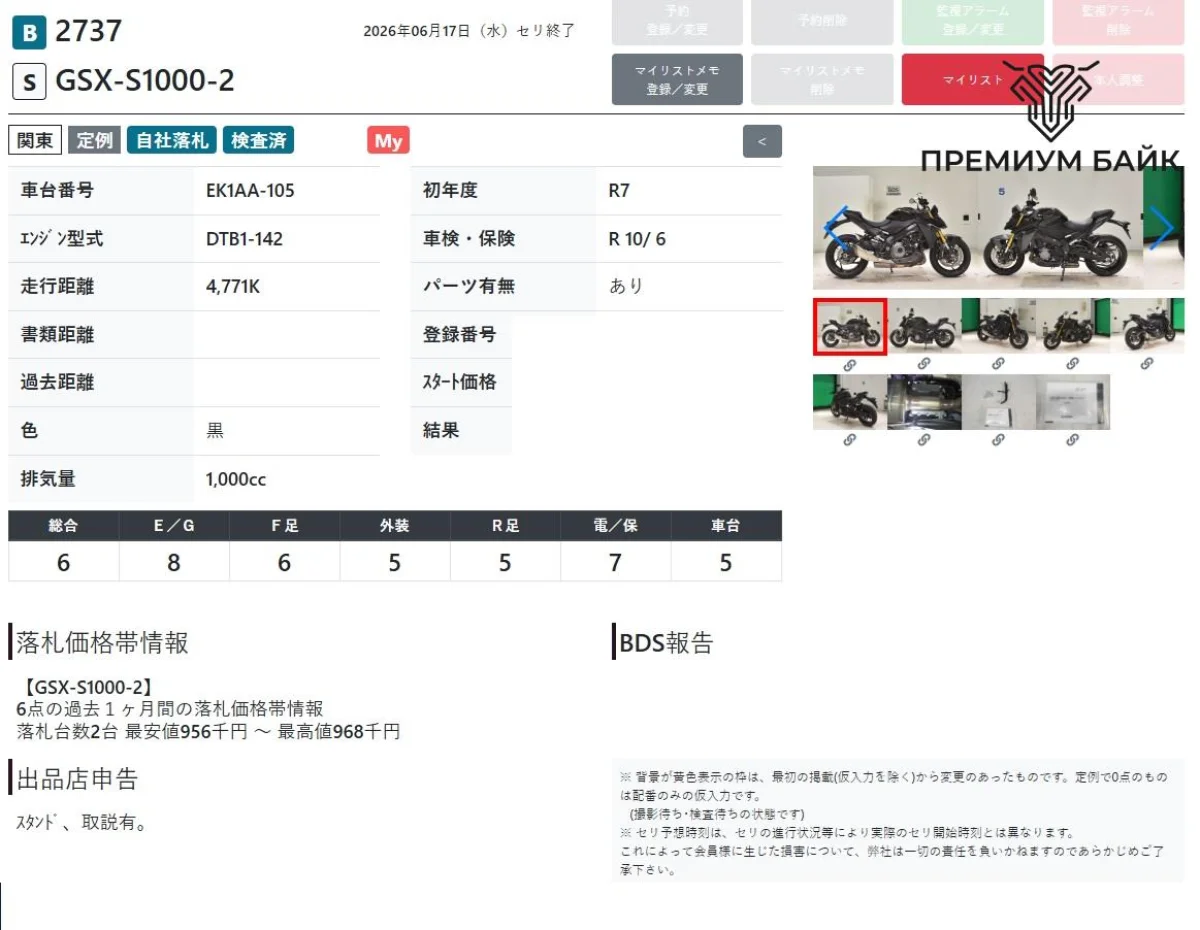Click the greyed 予約削除 button
This screenshot has height=930, width=1200.
click(822, 21)
